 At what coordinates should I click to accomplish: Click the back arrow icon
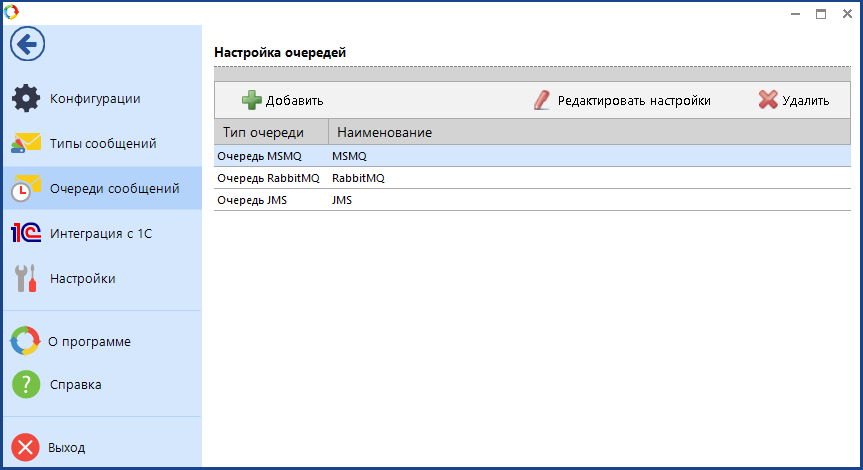pyautogui.click(x=27, y=44)
